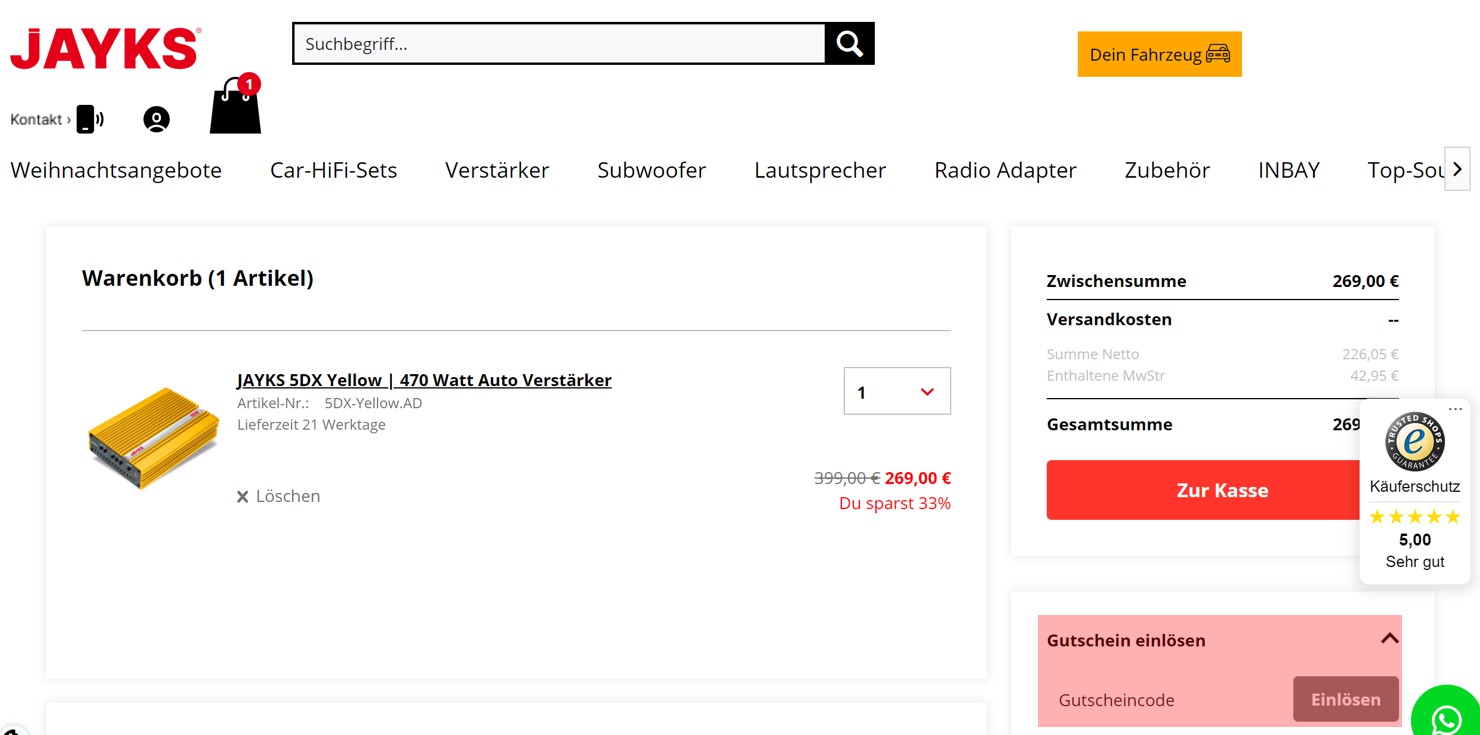Click the Dein Fahrzeug button
1480x735 pixels.
click(x=1159, y=54)
